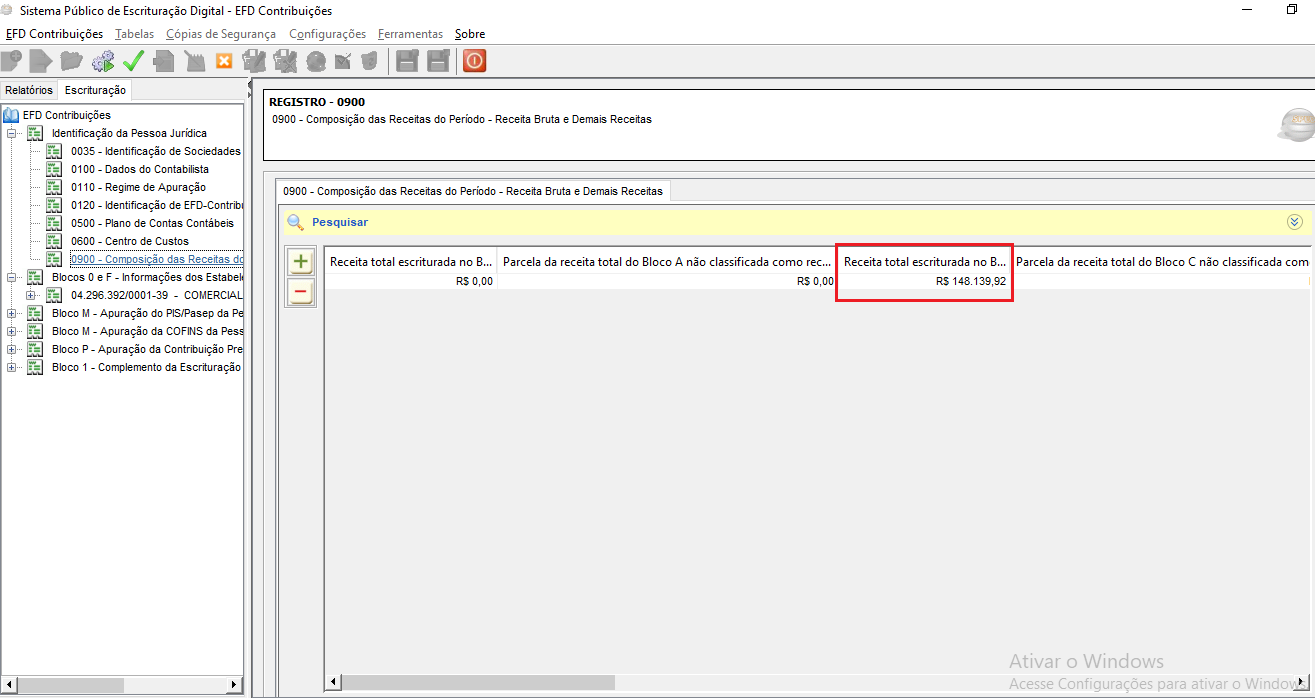Select the R$ 148.139,92 cell
Image resolution: width=1315 pixels, height=698 pixels.
pyautogui.click(x=924, y=281)
